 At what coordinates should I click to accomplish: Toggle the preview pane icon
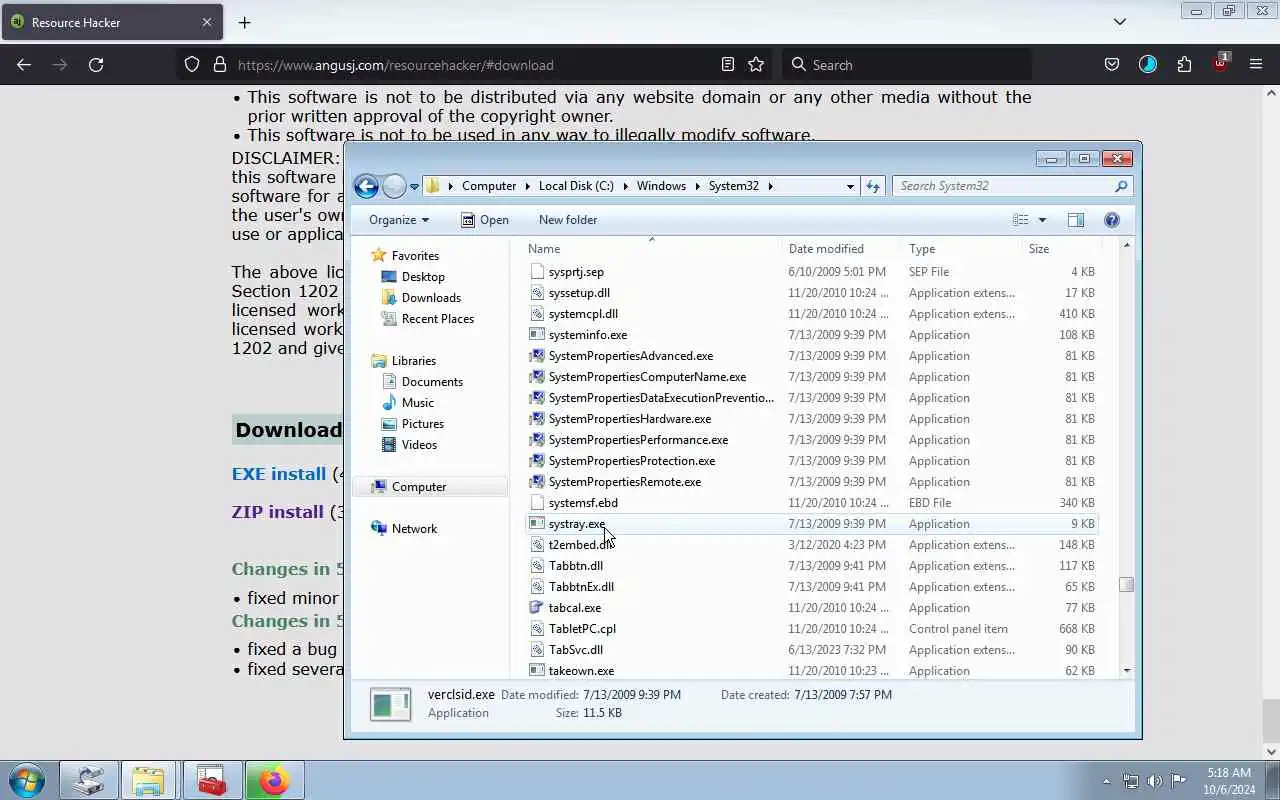tap(1076, 220)
